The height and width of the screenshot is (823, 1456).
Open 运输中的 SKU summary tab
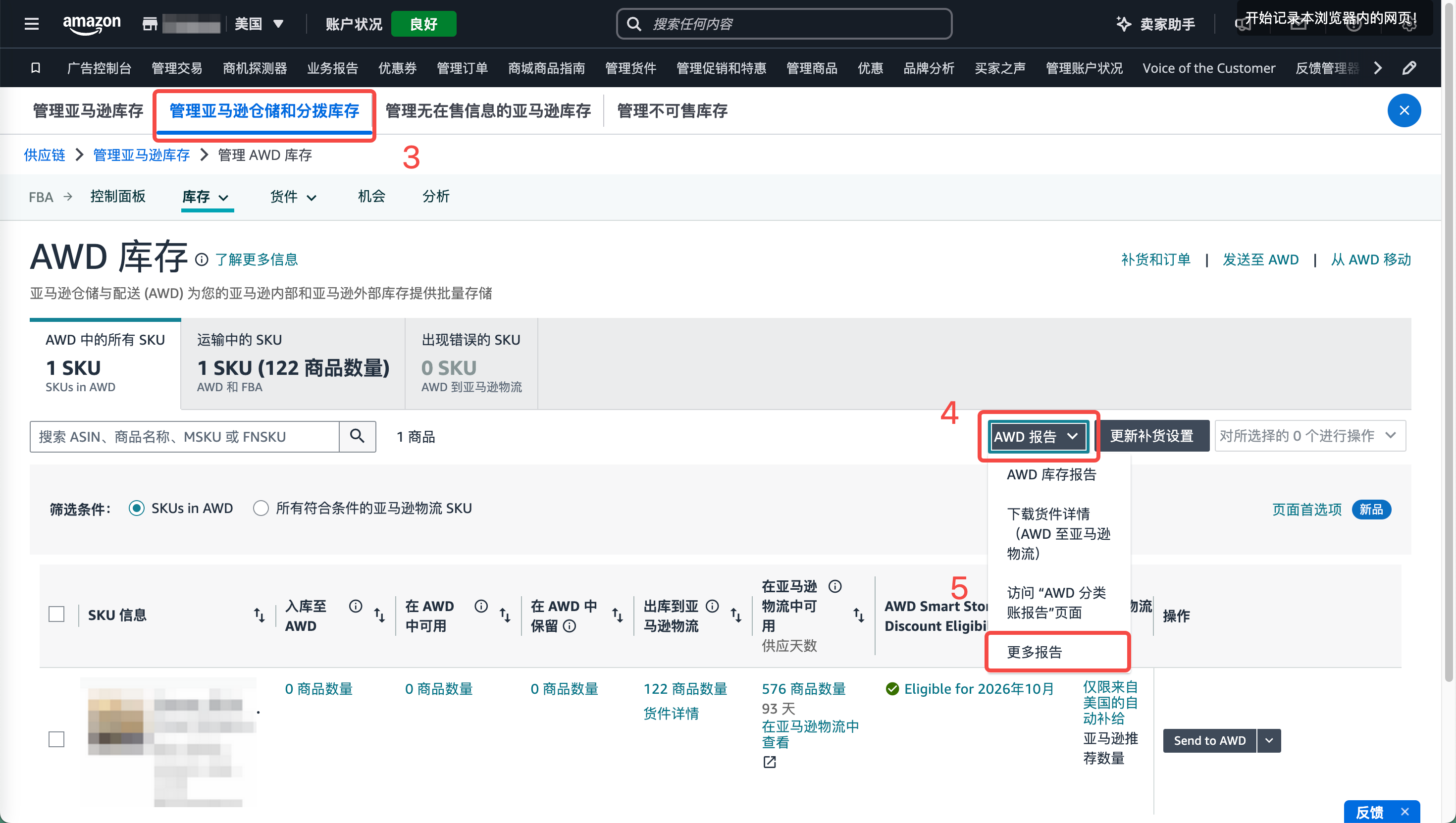pyautogui.click(x=293, y=363)
